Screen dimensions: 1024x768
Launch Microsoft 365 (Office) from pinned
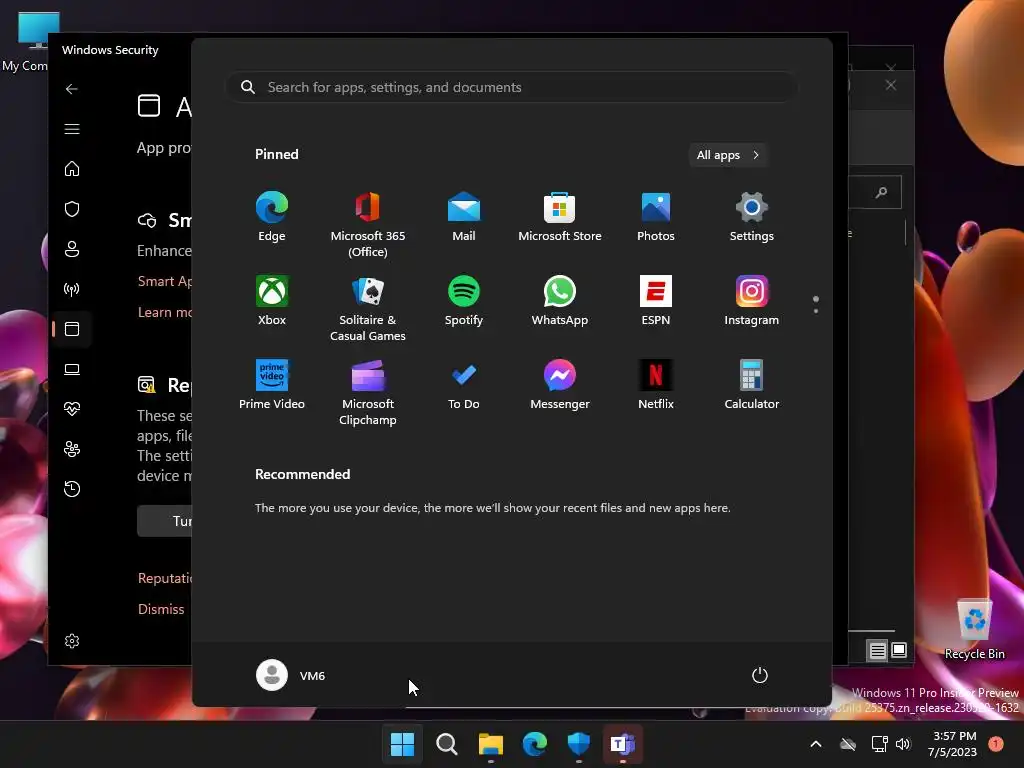[x=368, y=224]
